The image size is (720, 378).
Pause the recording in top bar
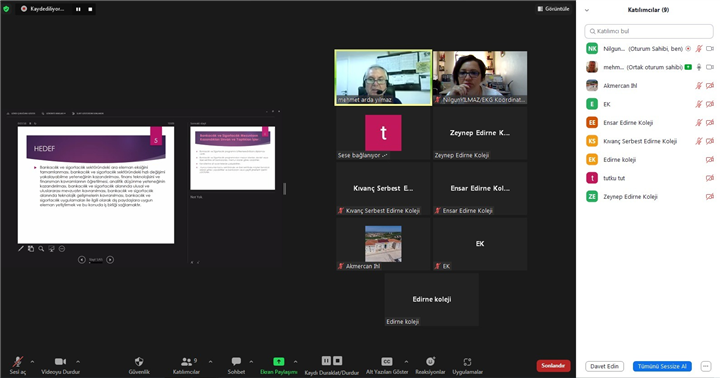[x=78, y=9]
